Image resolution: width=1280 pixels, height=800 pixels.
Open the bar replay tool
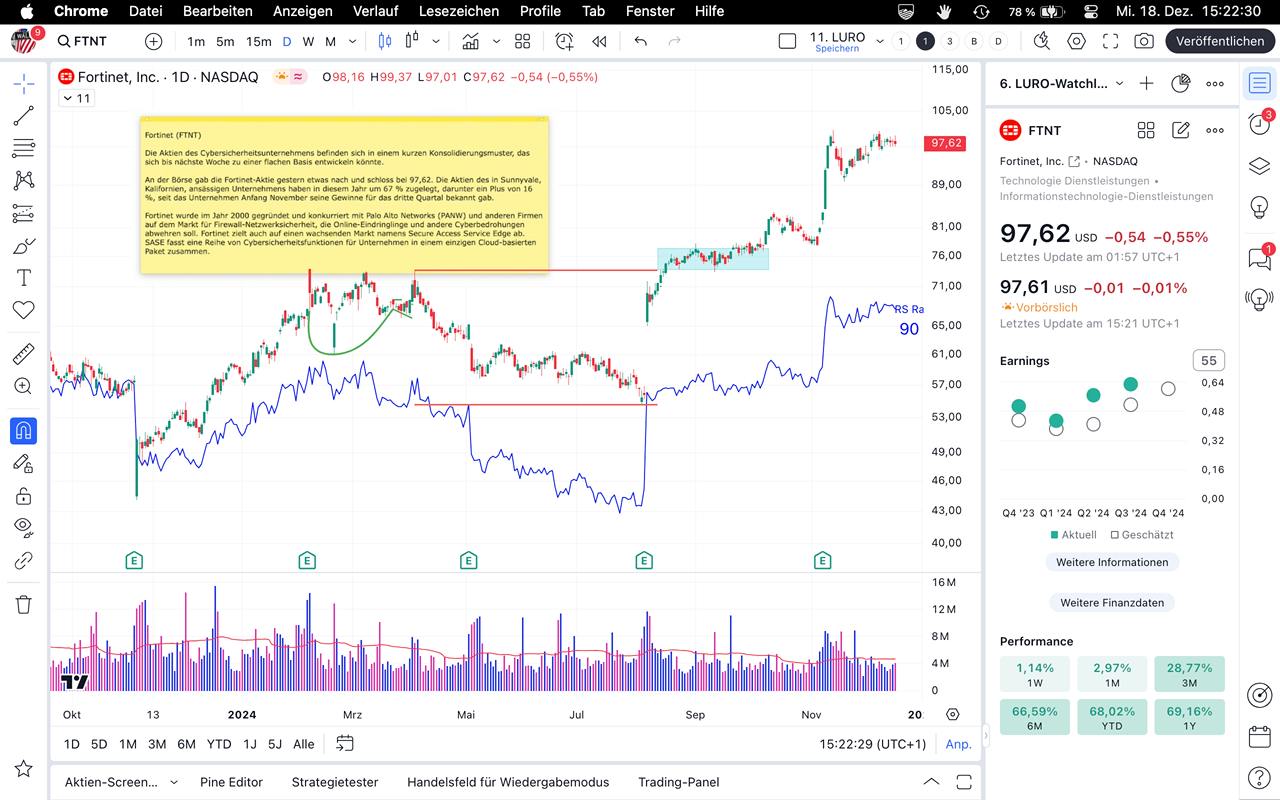pyautogui.click(x=599, y=41)
